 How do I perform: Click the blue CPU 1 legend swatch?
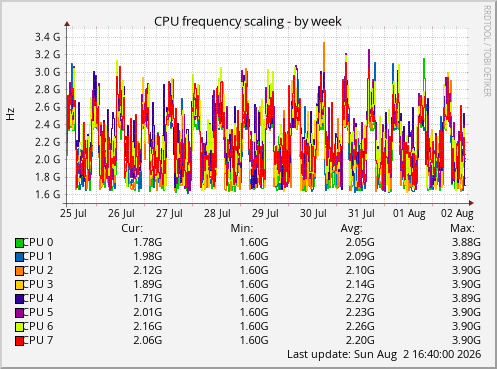19,257
